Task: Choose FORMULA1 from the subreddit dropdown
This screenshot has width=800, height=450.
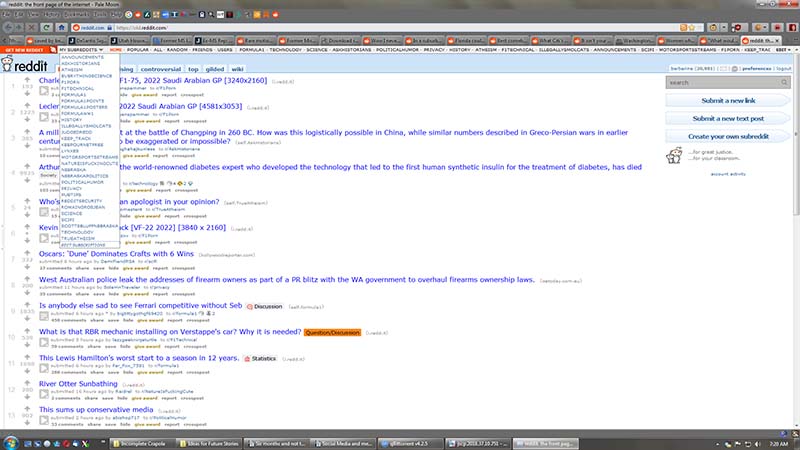Action: 73,94
